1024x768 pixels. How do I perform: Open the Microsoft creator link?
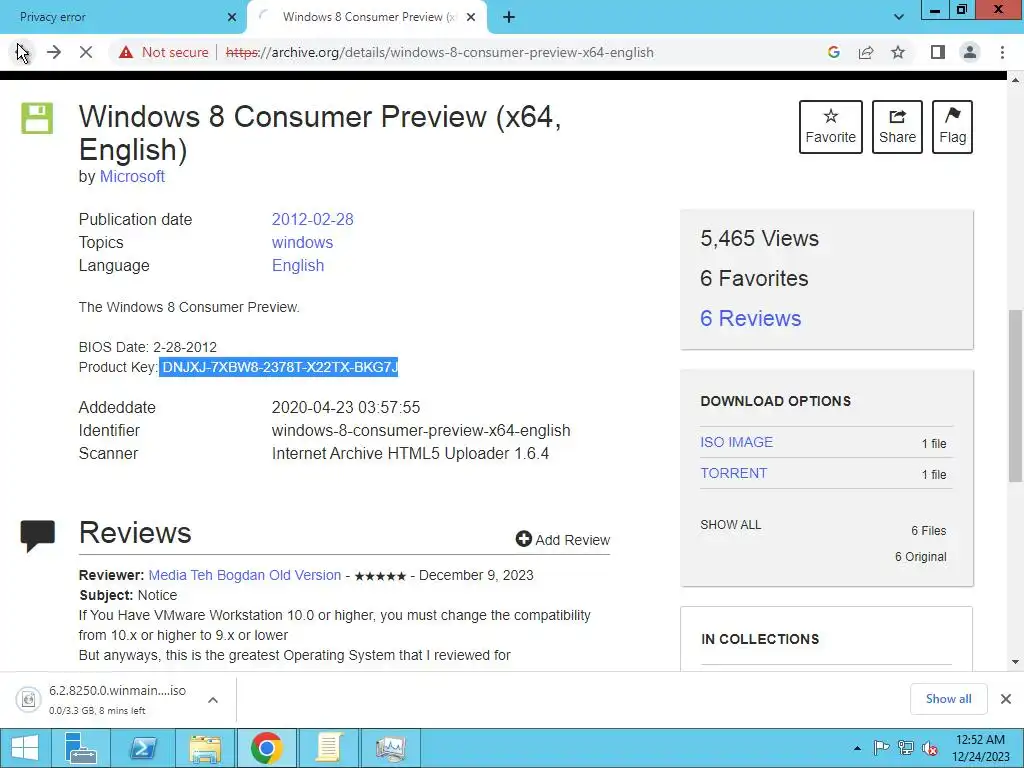pyautogui.click(x=132, y=176)
